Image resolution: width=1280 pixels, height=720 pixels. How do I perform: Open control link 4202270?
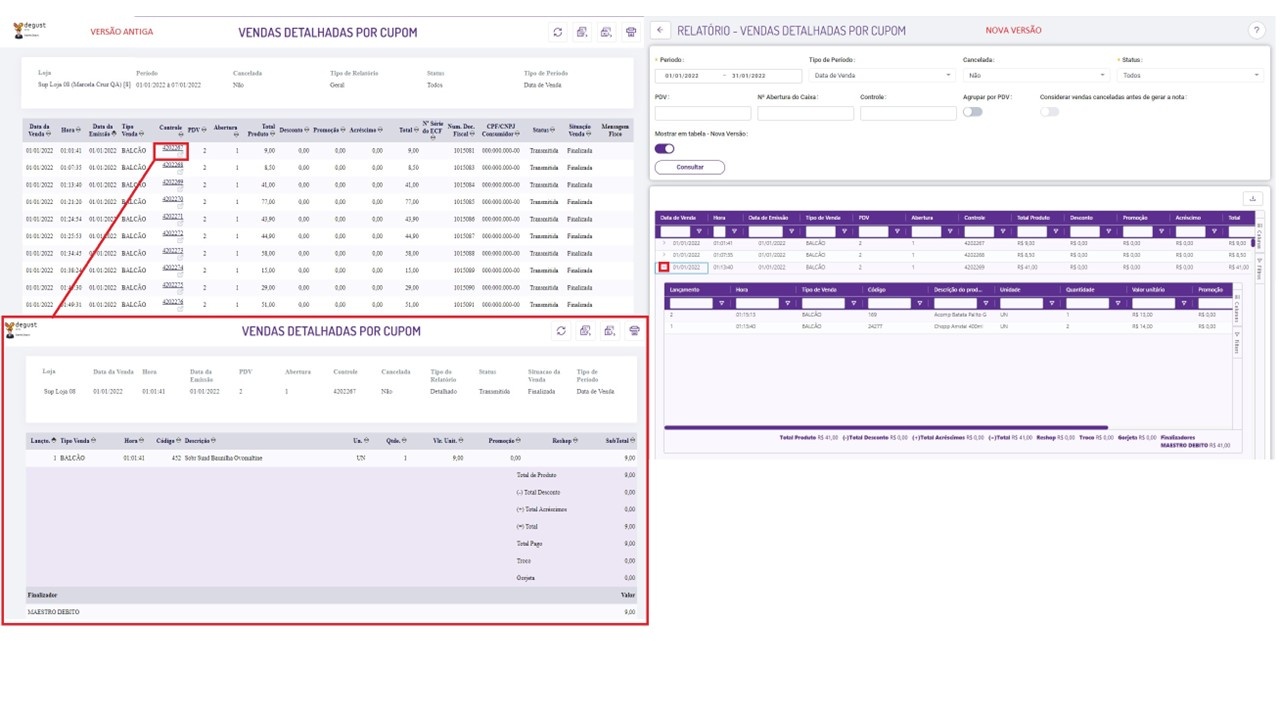tap(172, 199)
